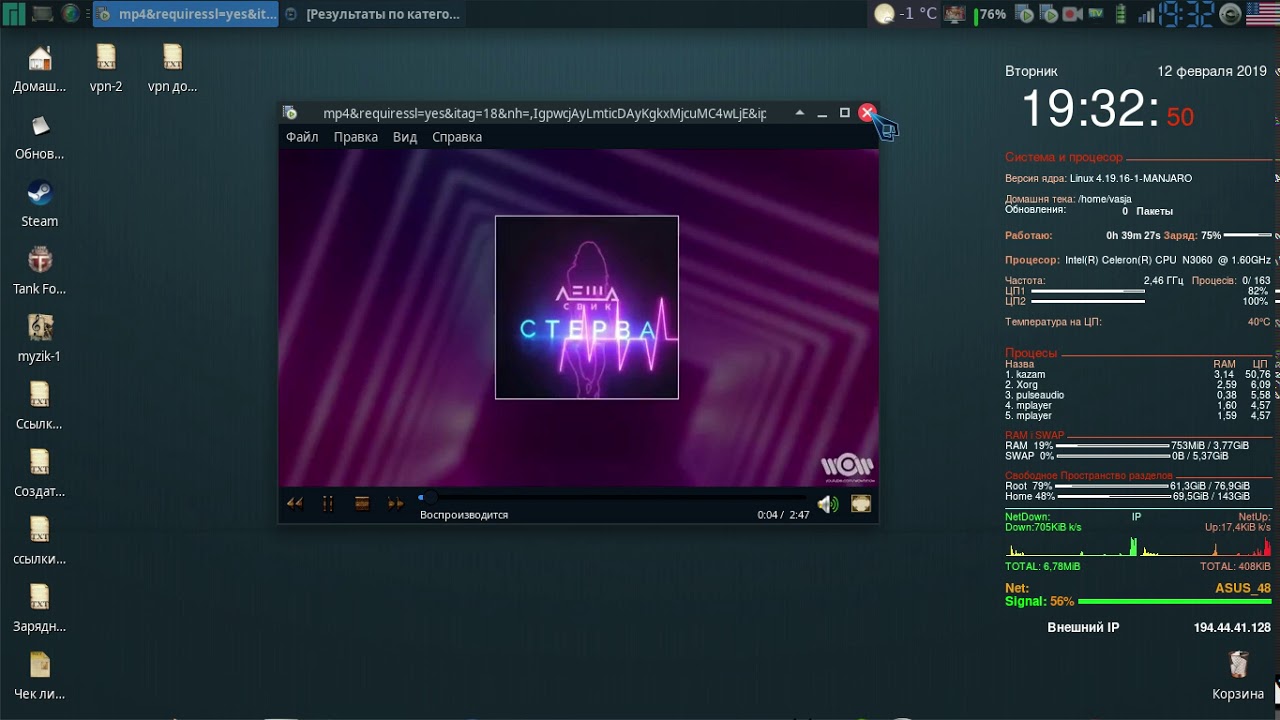Select the Чек ли... desktop file icon

(40, 677)
